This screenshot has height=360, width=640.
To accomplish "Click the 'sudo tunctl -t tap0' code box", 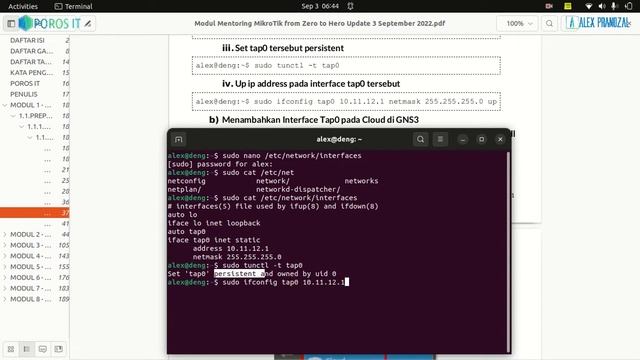I will [x=346, y=66].
